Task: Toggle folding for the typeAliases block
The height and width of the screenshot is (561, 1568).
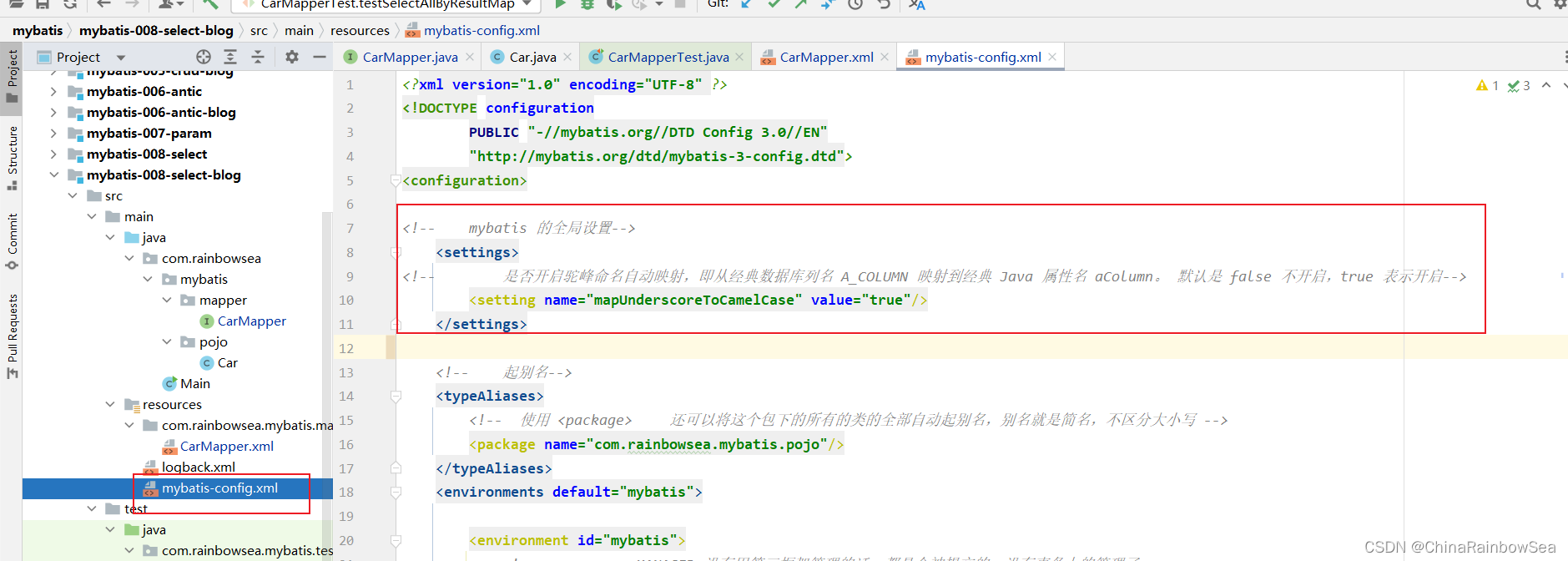Action: (x=396, y=397)
